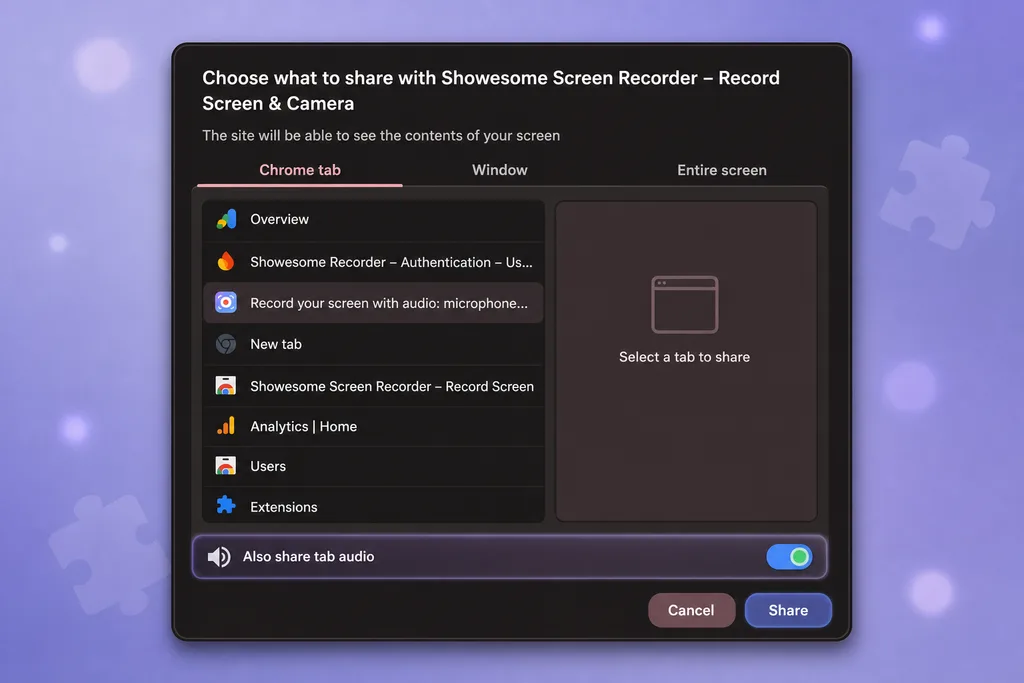
Task: Click the Share button
Action: click(788, 610)
